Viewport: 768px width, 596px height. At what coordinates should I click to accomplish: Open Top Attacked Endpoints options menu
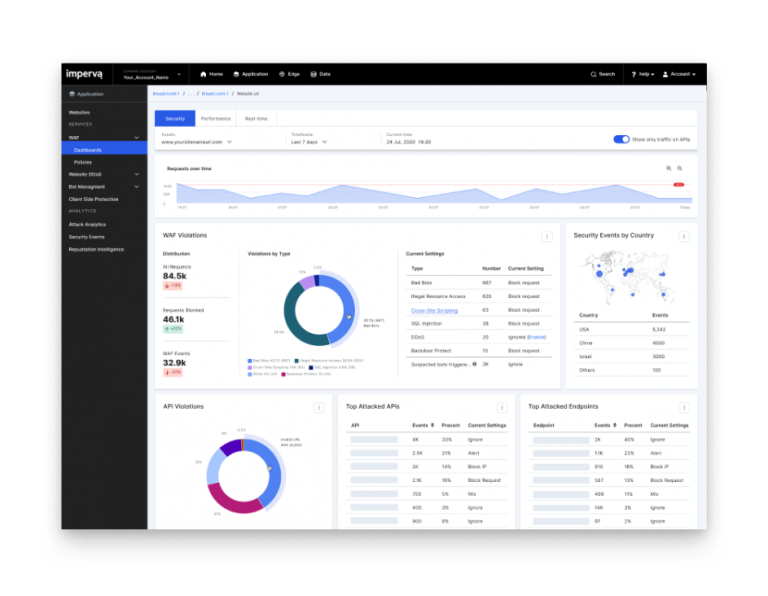684,407
